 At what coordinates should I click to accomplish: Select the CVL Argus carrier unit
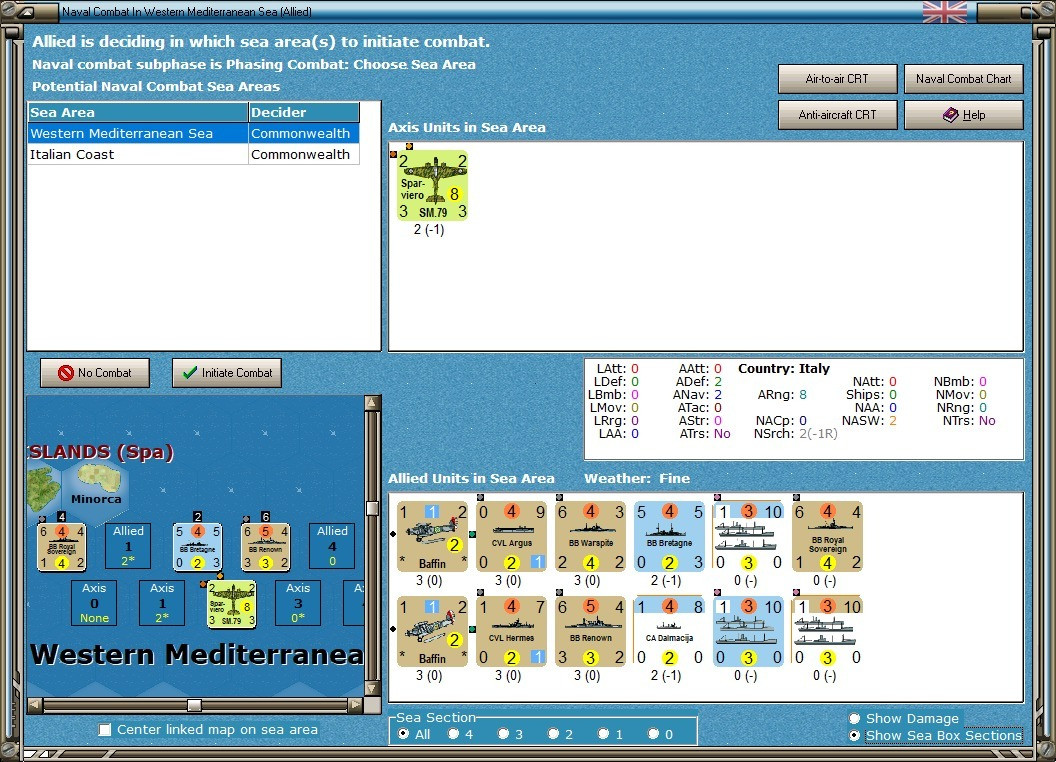(x=511, y=536)
